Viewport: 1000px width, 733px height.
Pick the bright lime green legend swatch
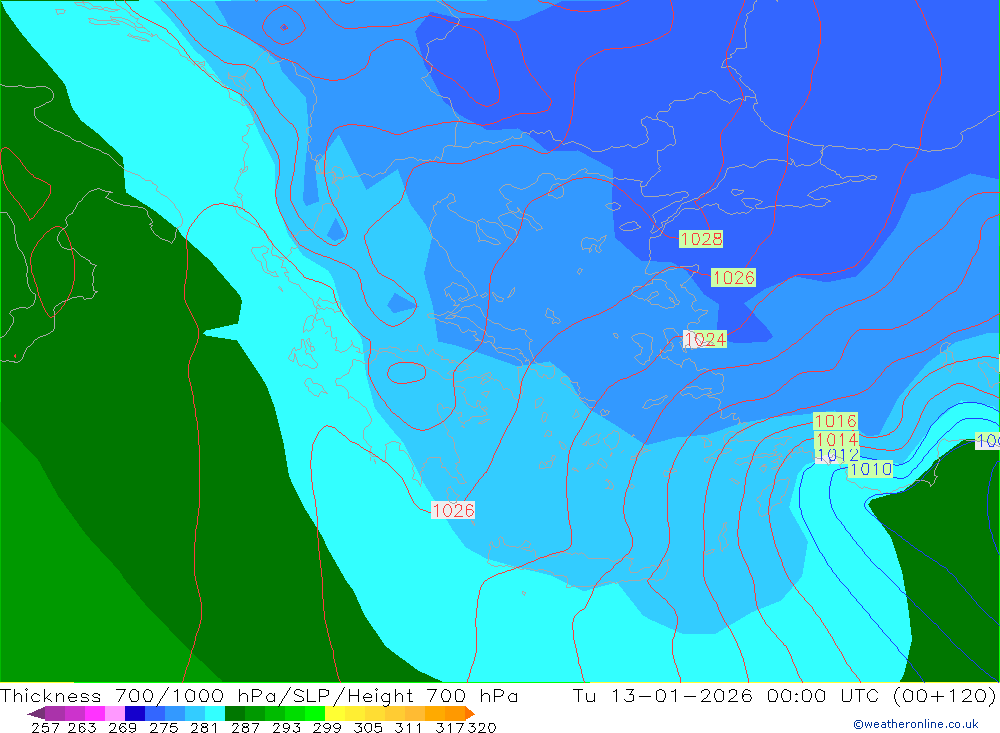click(x=315, y=713)
